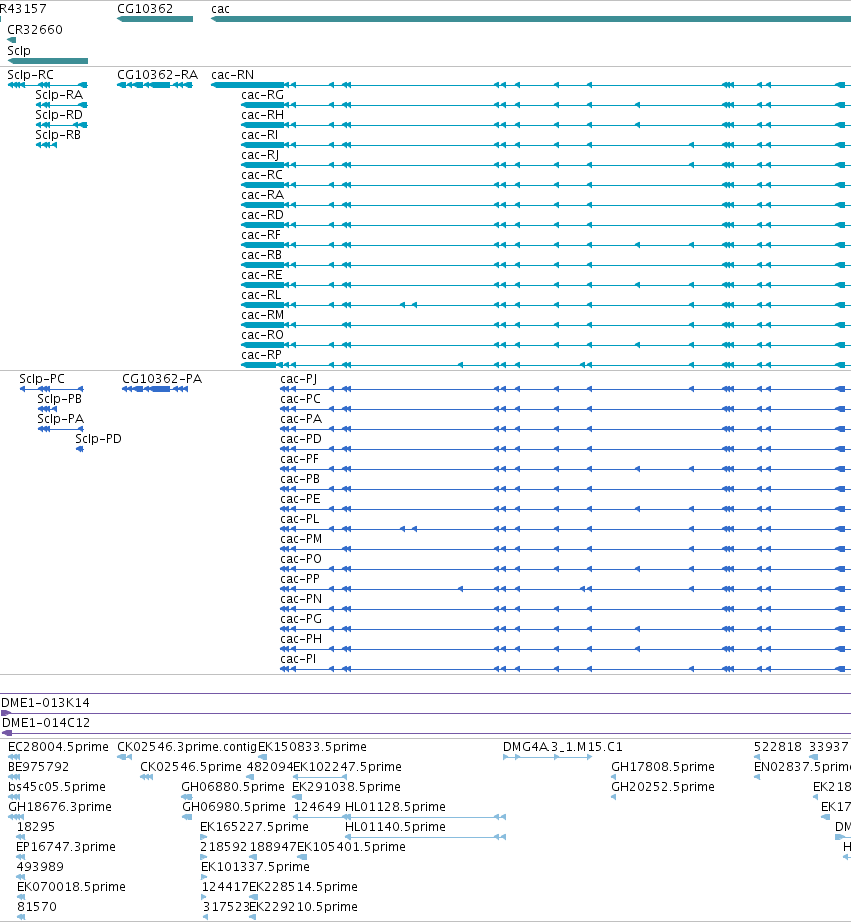The image size is (851, 922).
Task: Click the Sclp-PA protein label
Action: [61, 419]
